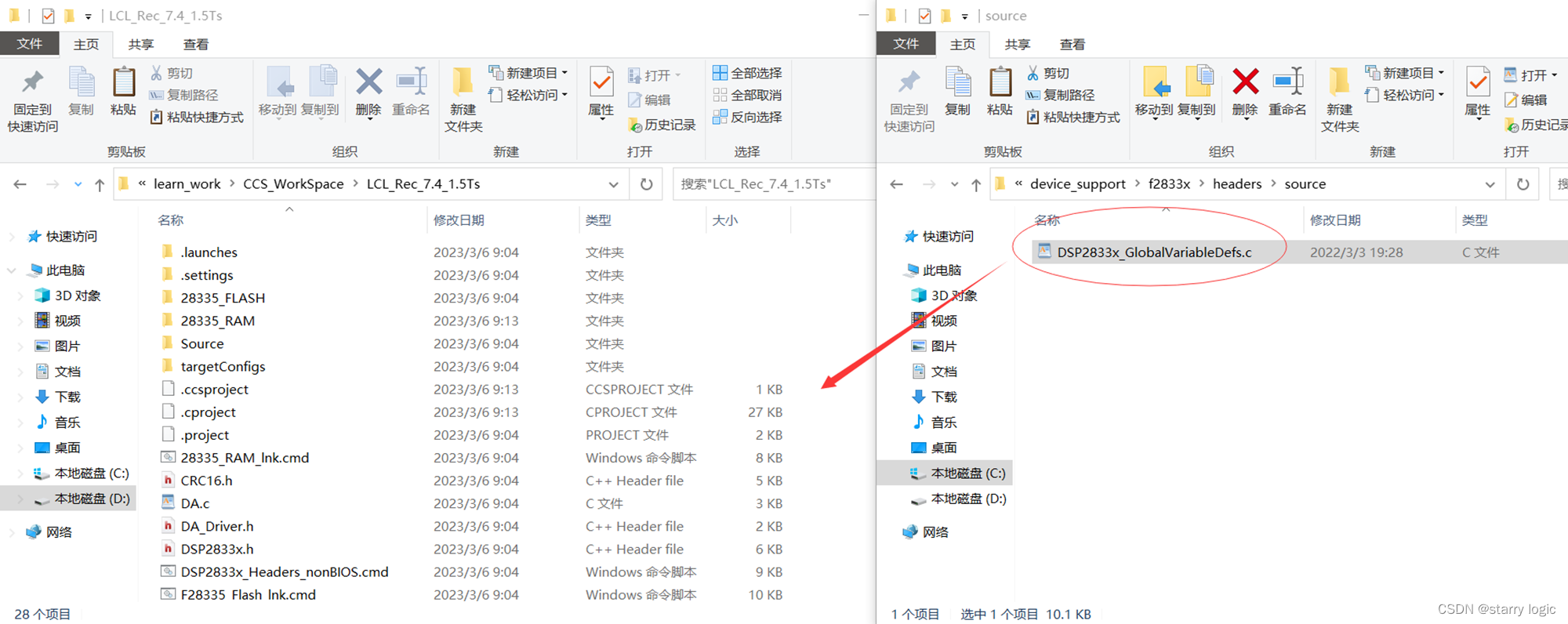
Task: Select DSP2833x_Headers_nonBIOS.cmd file
Action: point(285,572)
